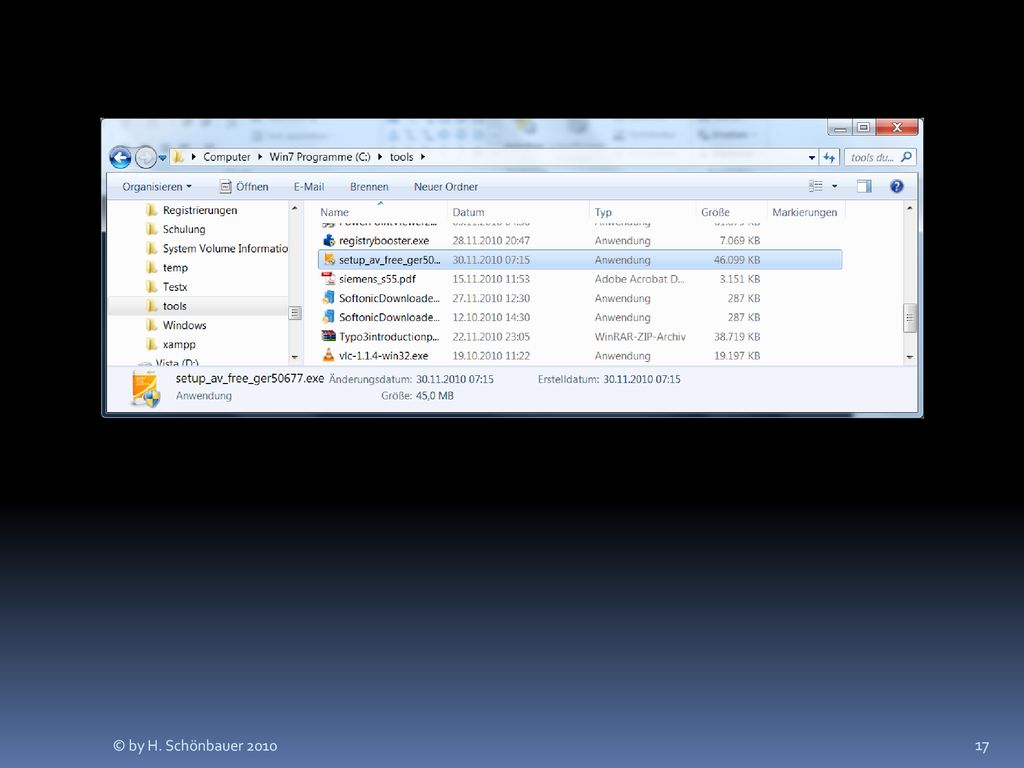The image size is (1024, 768).
Task: Click the setup_av_free icon in file list
Action: [328, 259]
